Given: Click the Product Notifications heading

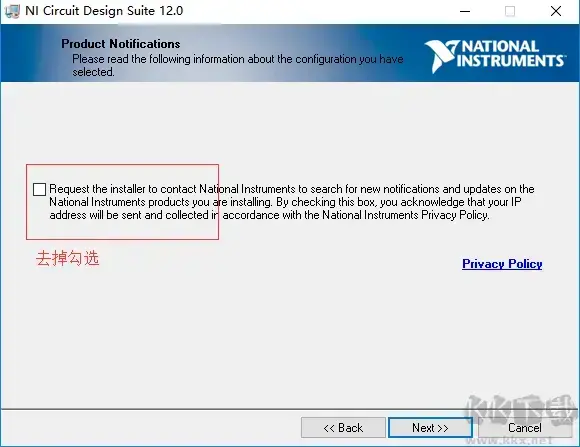Looking at the screenshot, I should [121, 44].
